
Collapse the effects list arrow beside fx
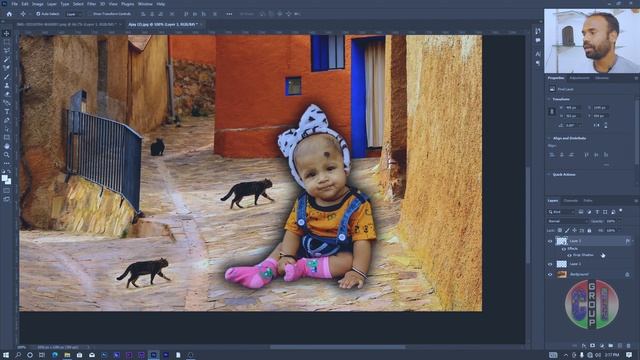click(633, 241)
